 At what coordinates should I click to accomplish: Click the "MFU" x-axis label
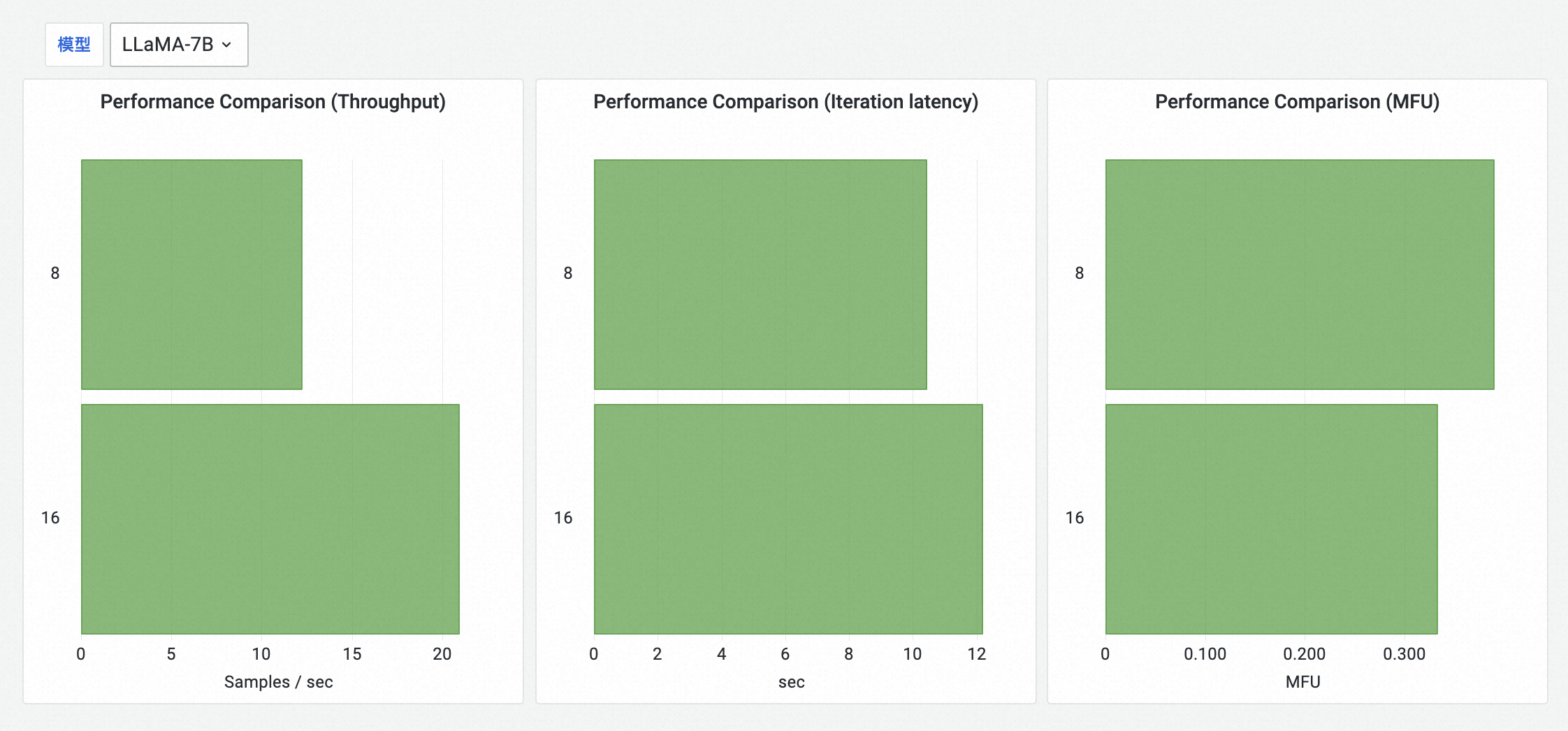point(1302,682)
